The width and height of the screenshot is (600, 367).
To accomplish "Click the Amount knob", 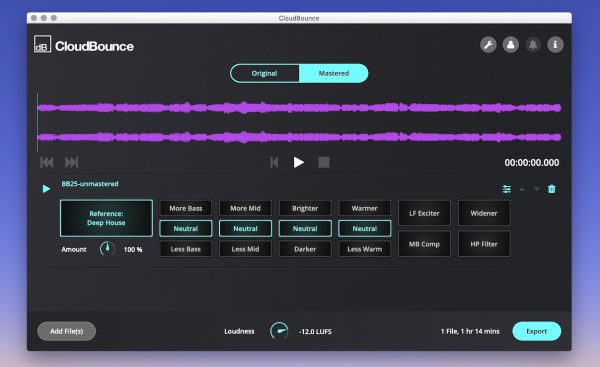I will click(x=107, y=249).
